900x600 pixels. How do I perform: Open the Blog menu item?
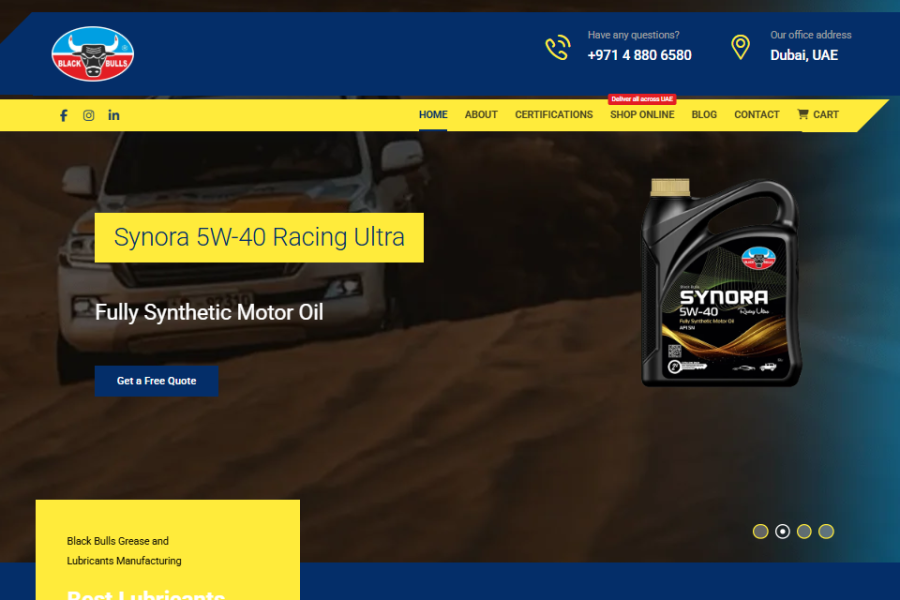[x=704, y=114]
